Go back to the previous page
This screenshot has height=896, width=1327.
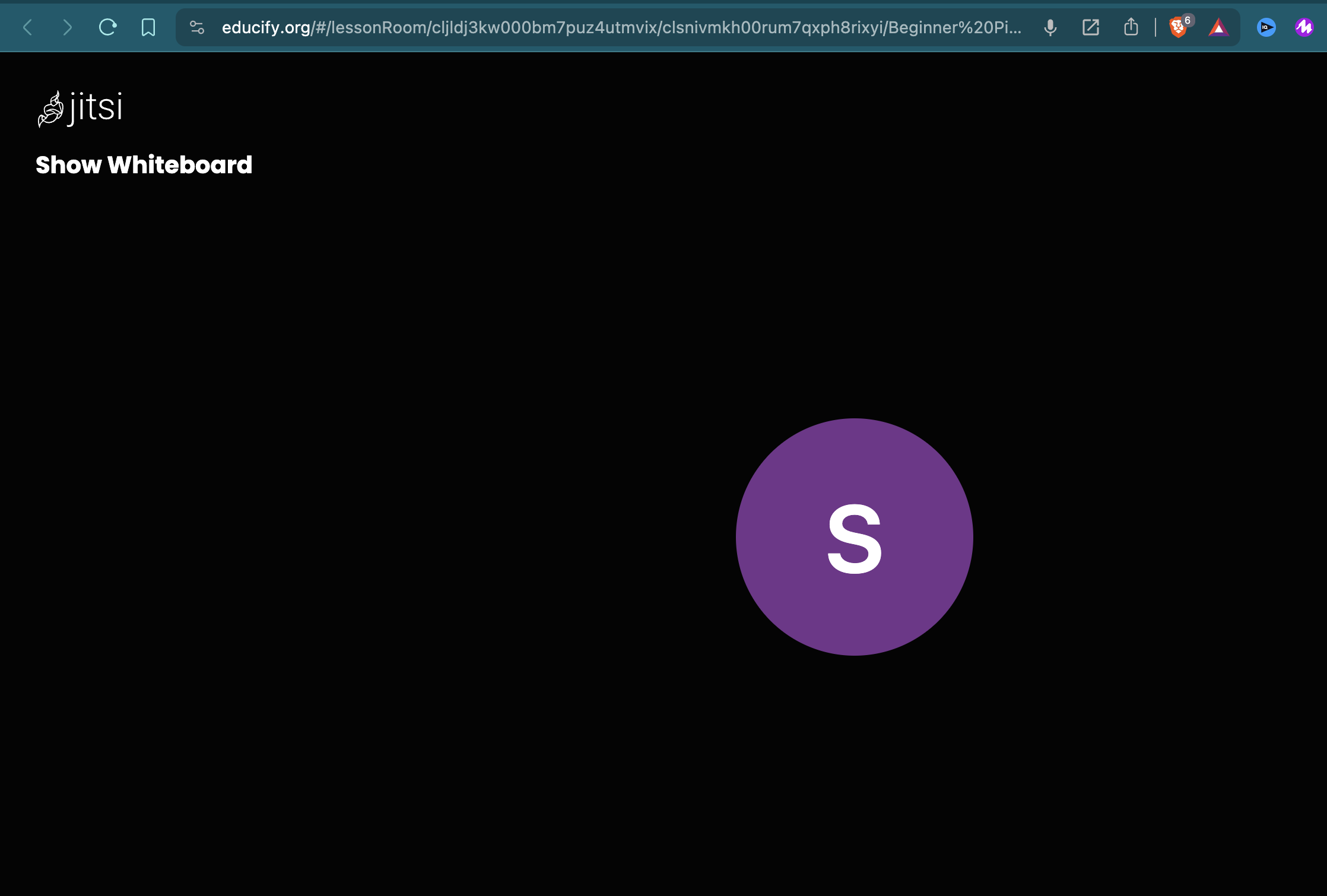click(x=28, y=27)
